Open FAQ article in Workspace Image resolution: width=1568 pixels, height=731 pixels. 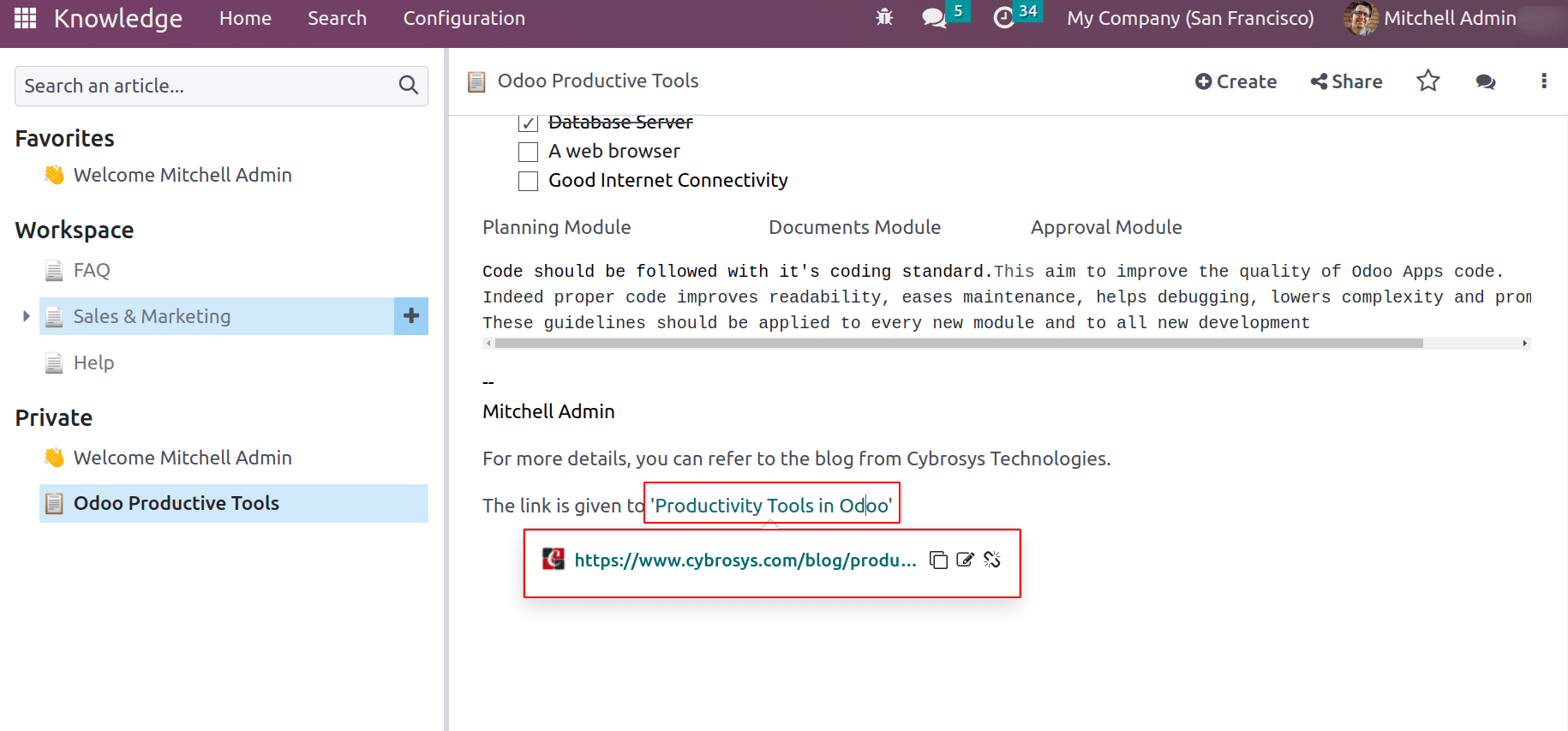[x=92, y=271]
